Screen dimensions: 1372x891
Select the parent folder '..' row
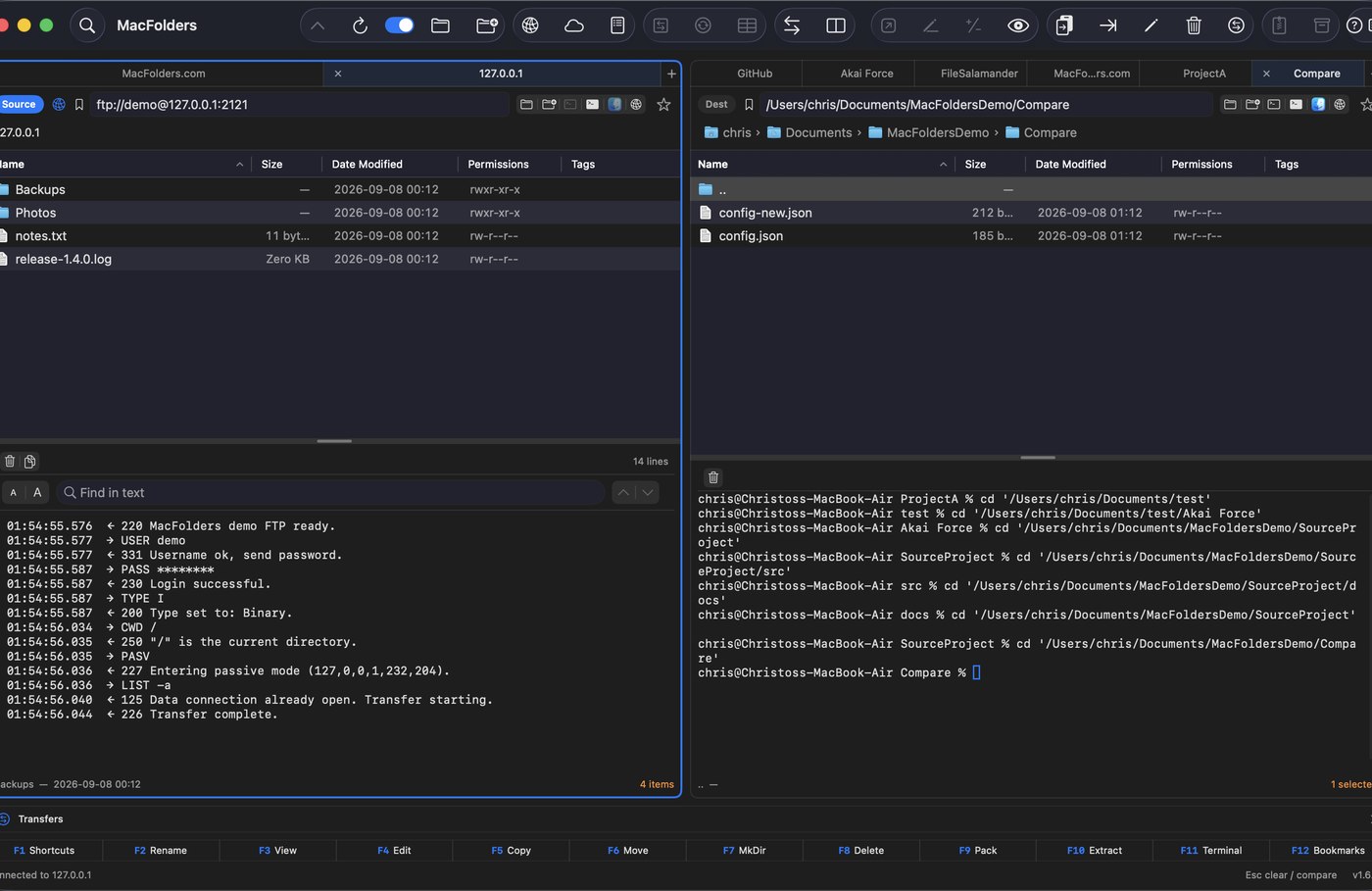click(x=1031, y=189)
